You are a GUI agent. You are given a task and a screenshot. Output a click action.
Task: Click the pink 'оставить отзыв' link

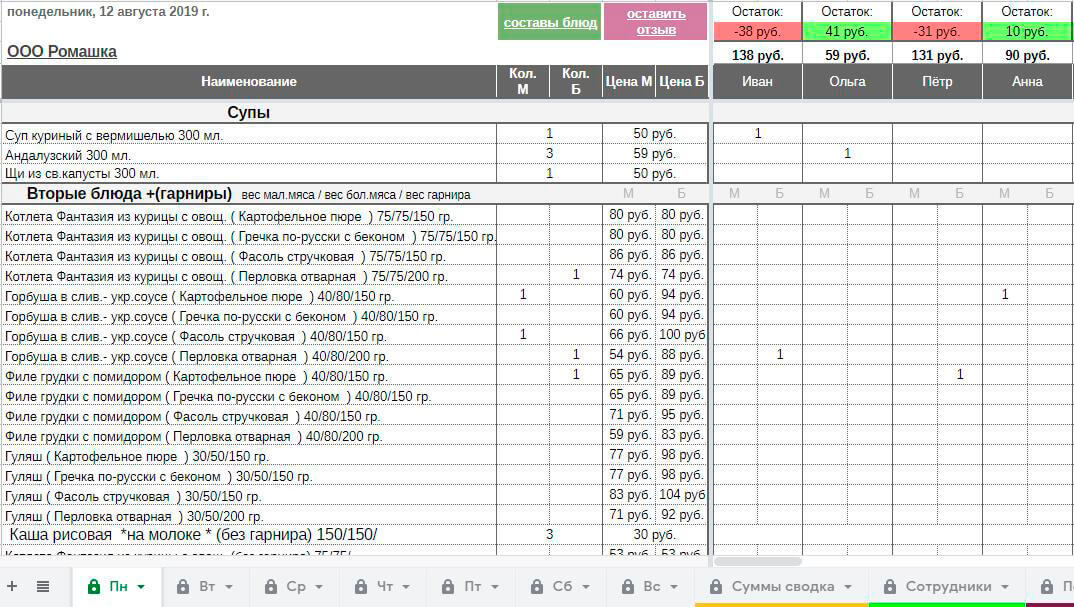pyautogui.click(x=656, y=22)
